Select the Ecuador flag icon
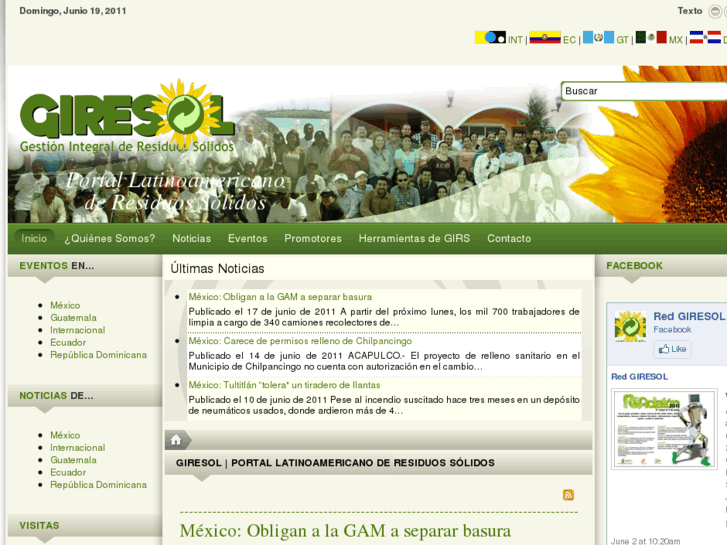 click(545, 37)
